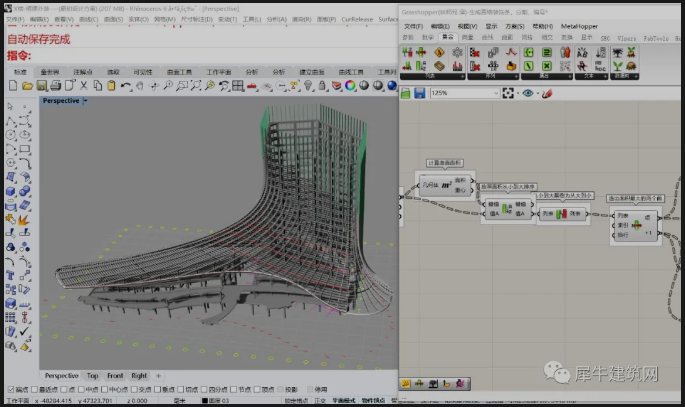This screenshot has height=407, width=685.
Task: Click the green square X set icon
Action: click(x=547, y=66)
